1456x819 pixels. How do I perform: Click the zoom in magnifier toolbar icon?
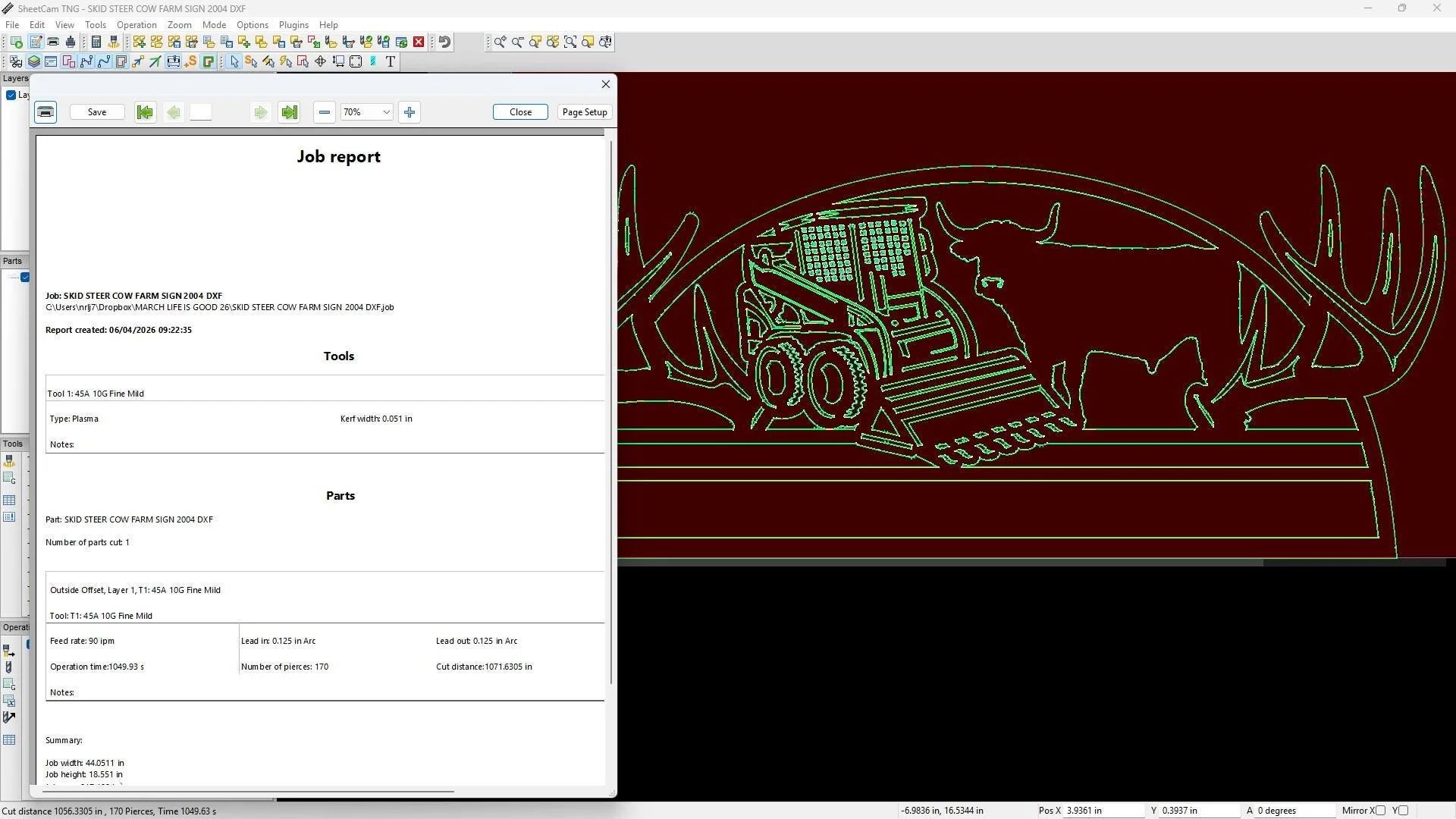500,42
